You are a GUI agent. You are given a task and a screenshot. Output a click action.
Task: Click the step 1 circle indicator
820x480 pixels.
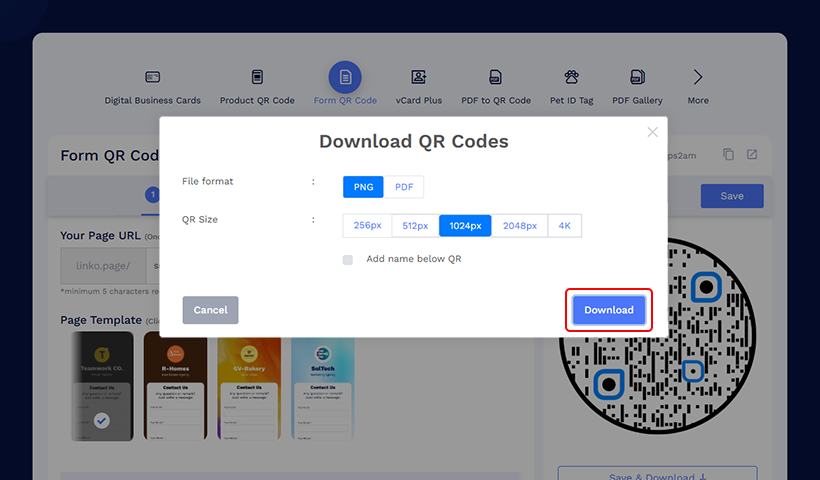pyautogui.click(x=152, y=195)
